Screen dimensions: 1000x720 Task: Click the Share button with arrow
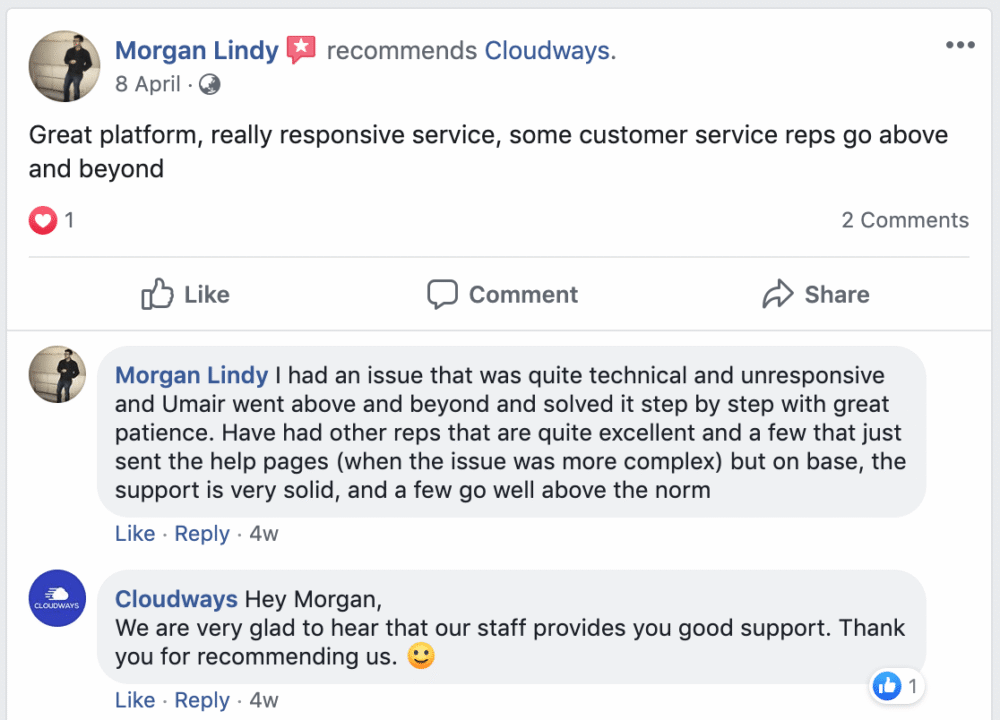[815, 294]
